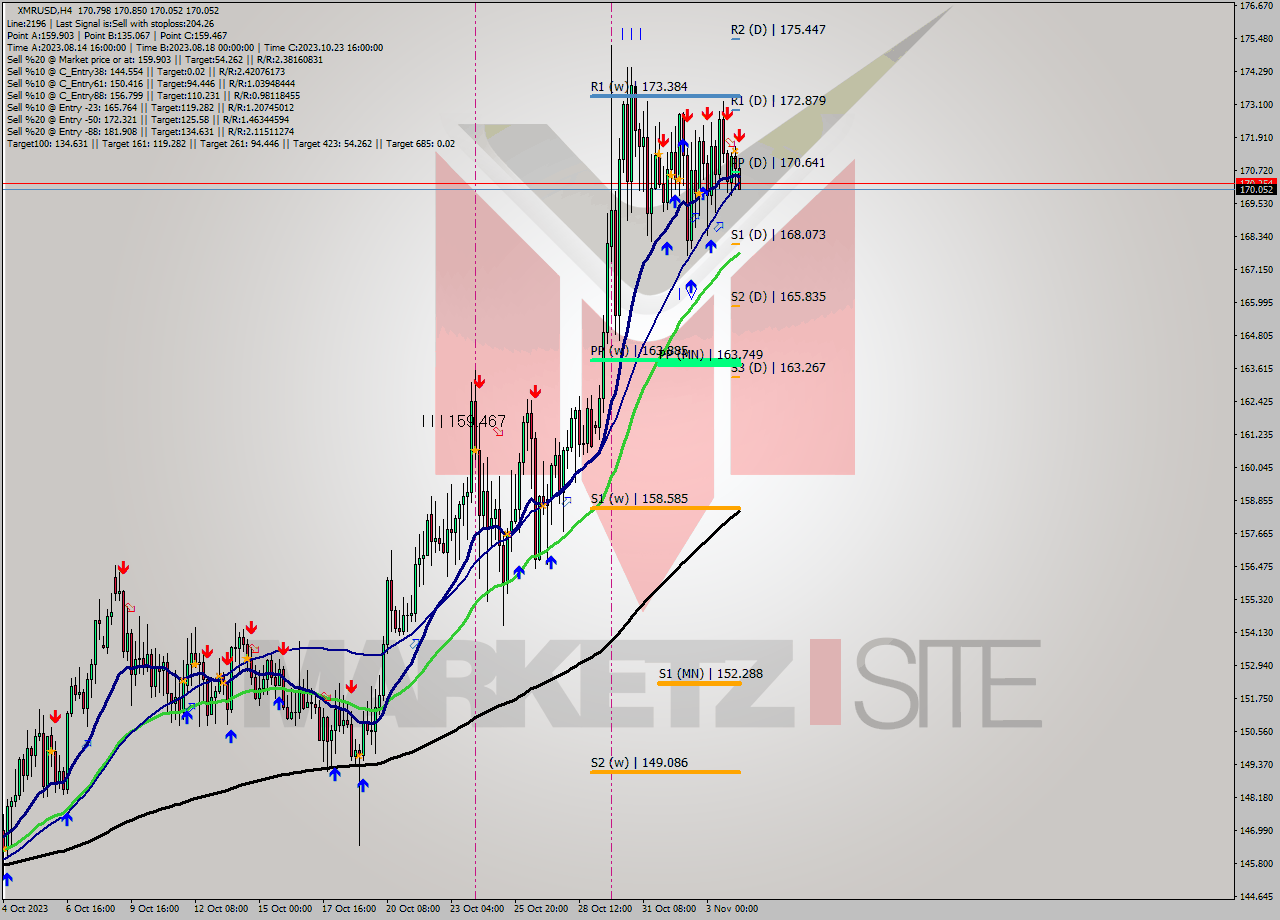This screenshot has height=920, width=1280.
Task: Click the 173.100 price axis value
Action: click(1256, 105)
